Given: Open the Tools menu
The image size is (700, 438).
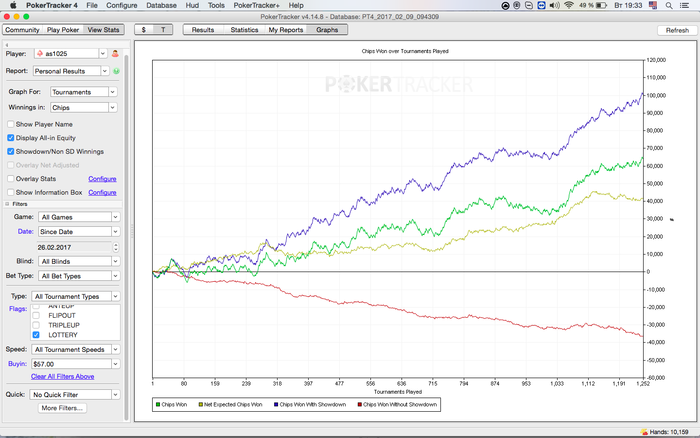Looking at the screenshot, I should (x=216, y=5).
